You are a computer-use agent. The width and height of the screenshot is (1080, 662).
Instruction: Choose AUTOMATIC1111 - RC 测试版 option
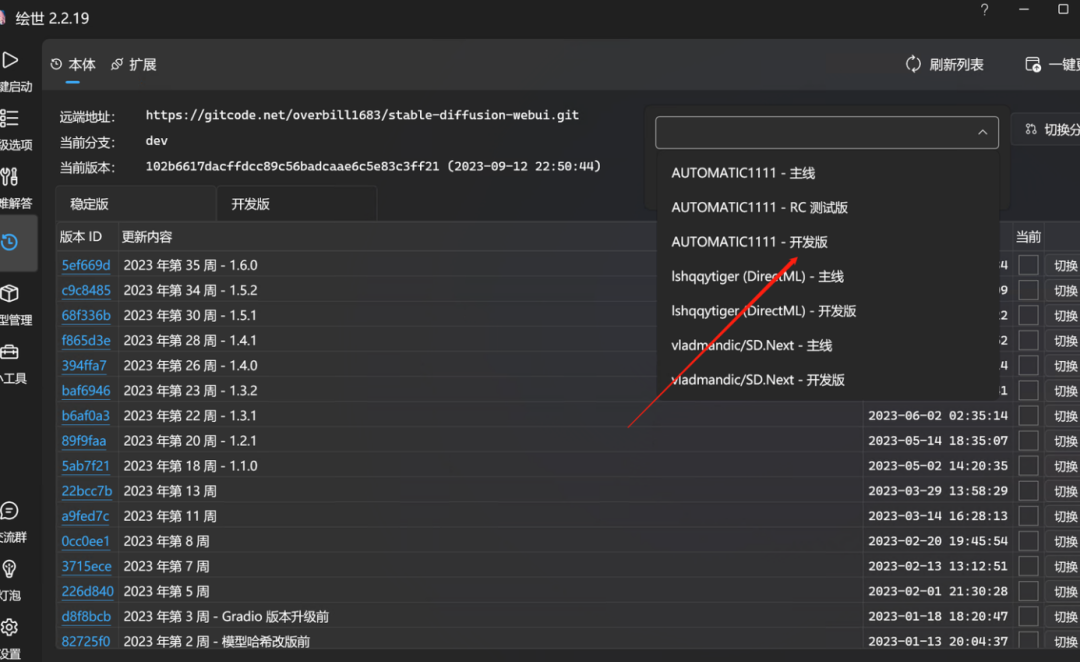point(827,207)
